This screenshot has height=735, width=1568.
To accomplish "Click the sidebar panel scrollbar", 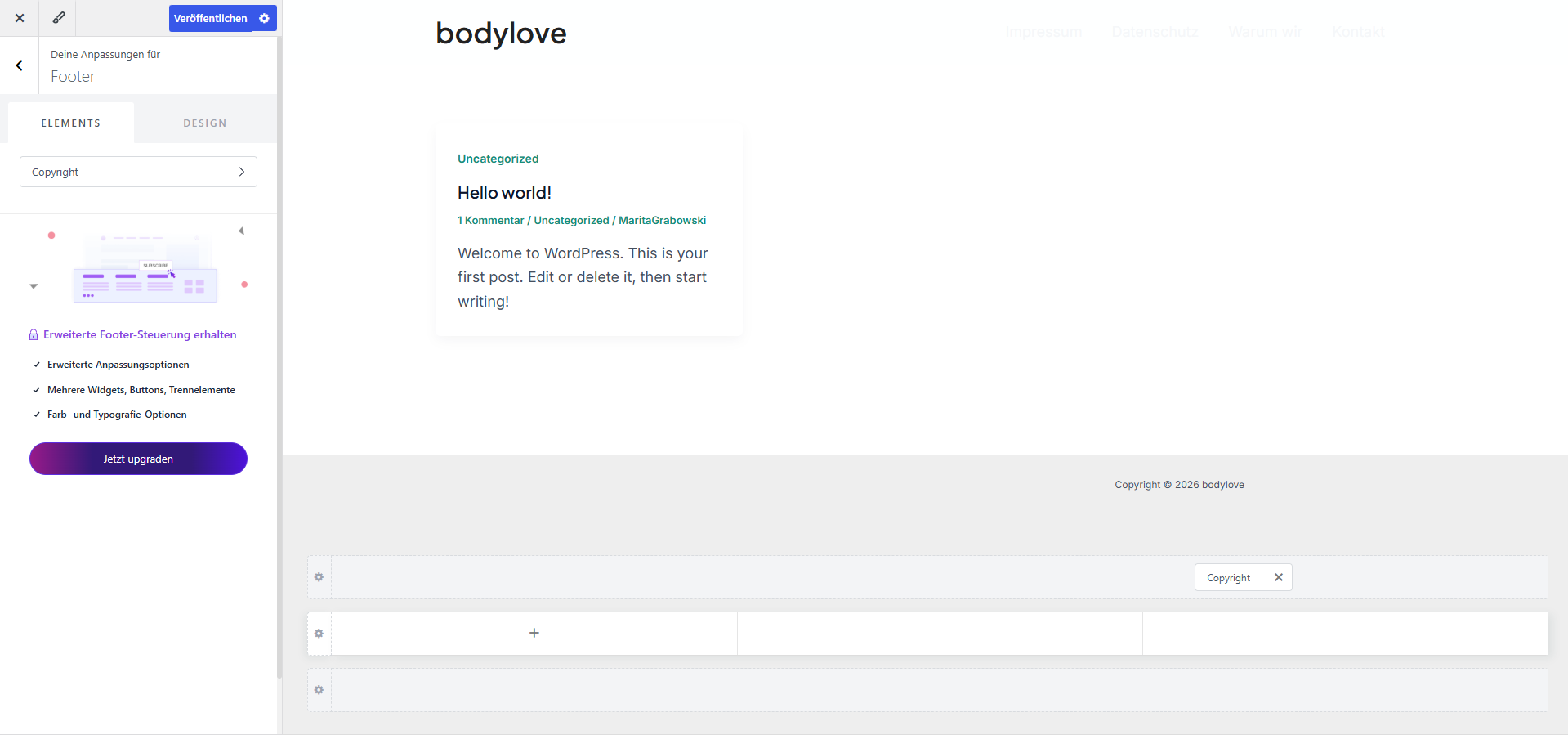I will pos(279,357).
